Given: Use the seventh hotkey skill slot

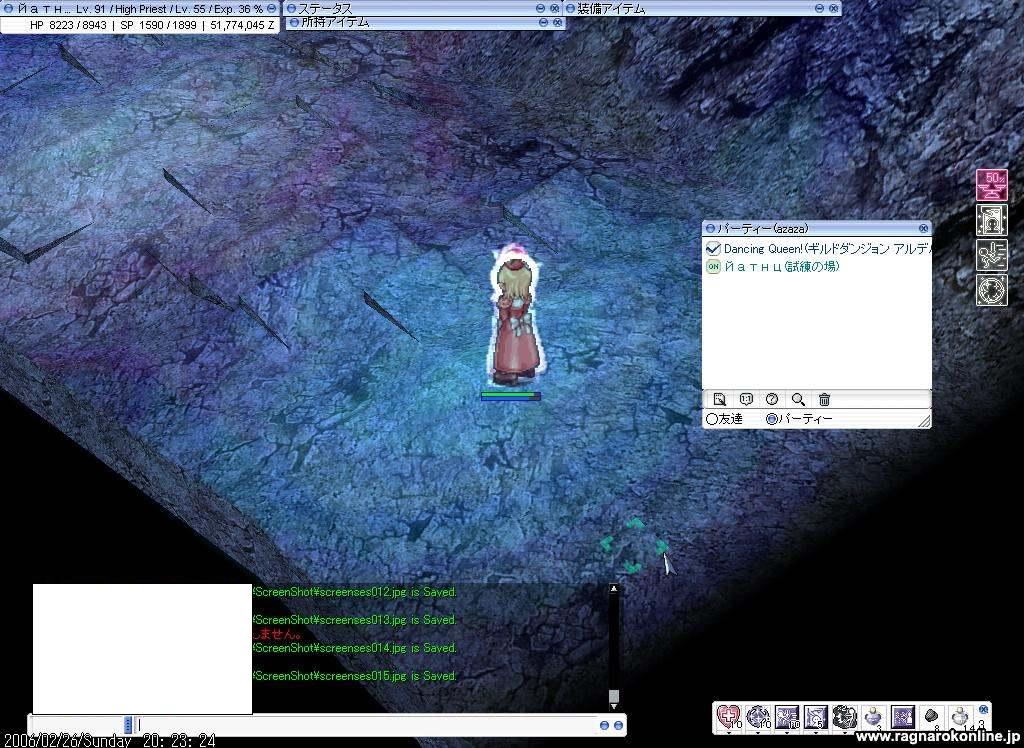Looking at the screenshot, I should (903, 717).
